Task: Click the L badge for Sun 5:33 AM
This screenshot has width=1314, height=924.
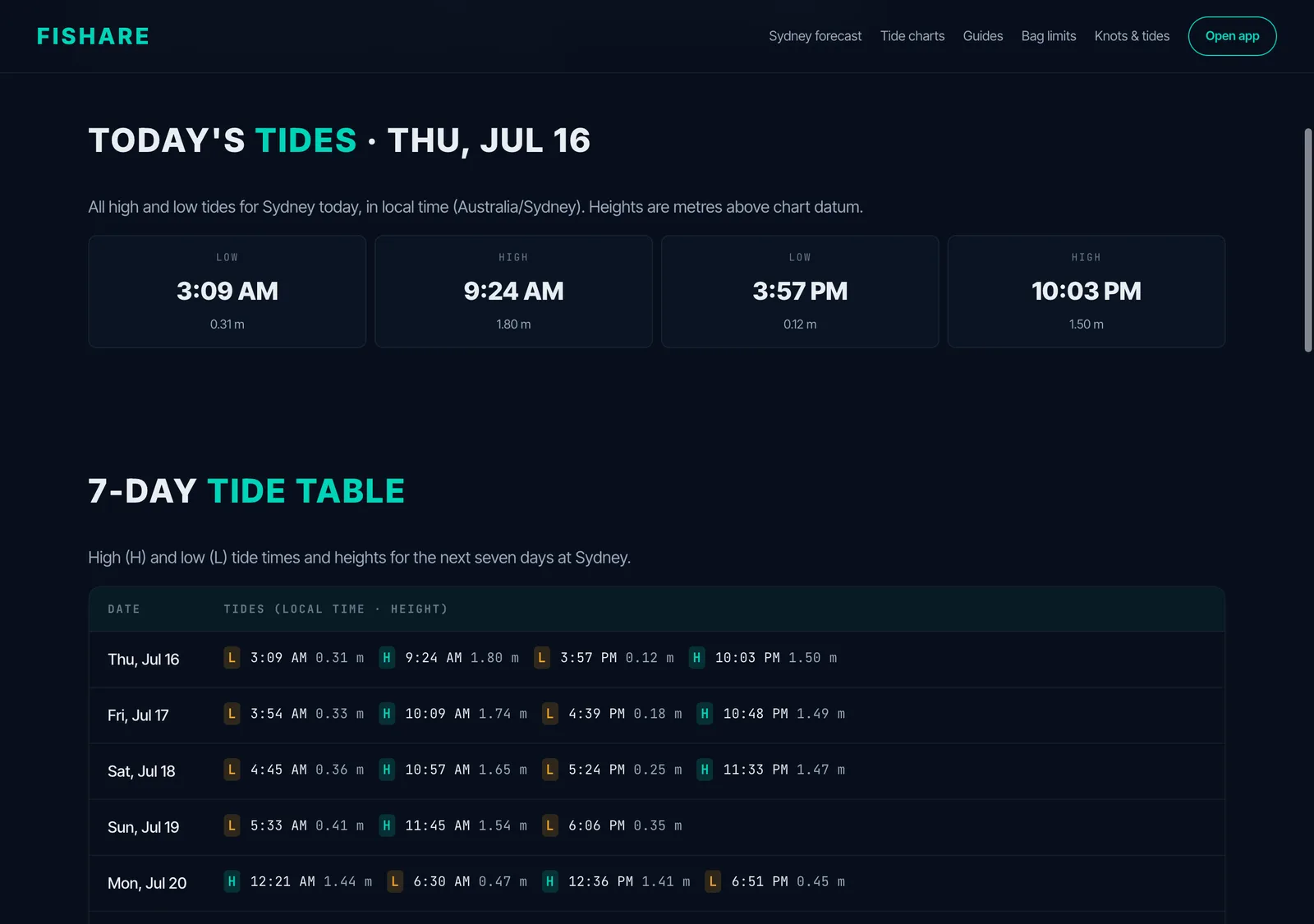Action: (232, 825)
